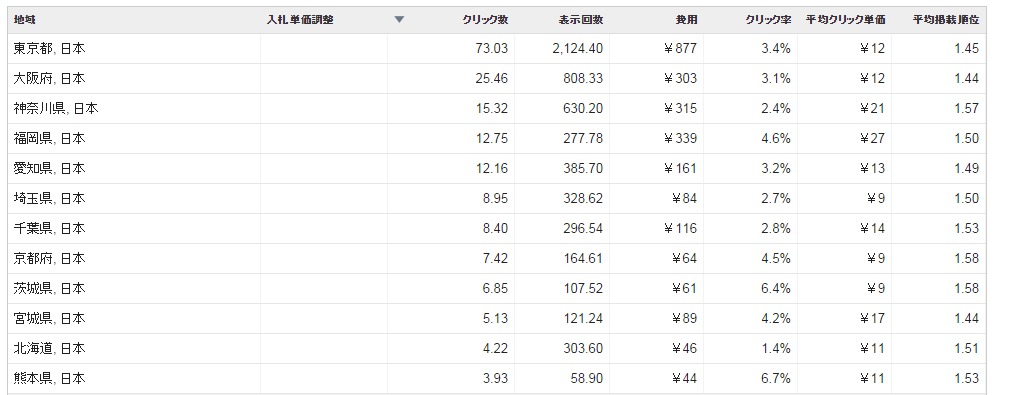
Task: Open the bid adjustment cell for 愛知県
Action: click(x=323, y=168)
